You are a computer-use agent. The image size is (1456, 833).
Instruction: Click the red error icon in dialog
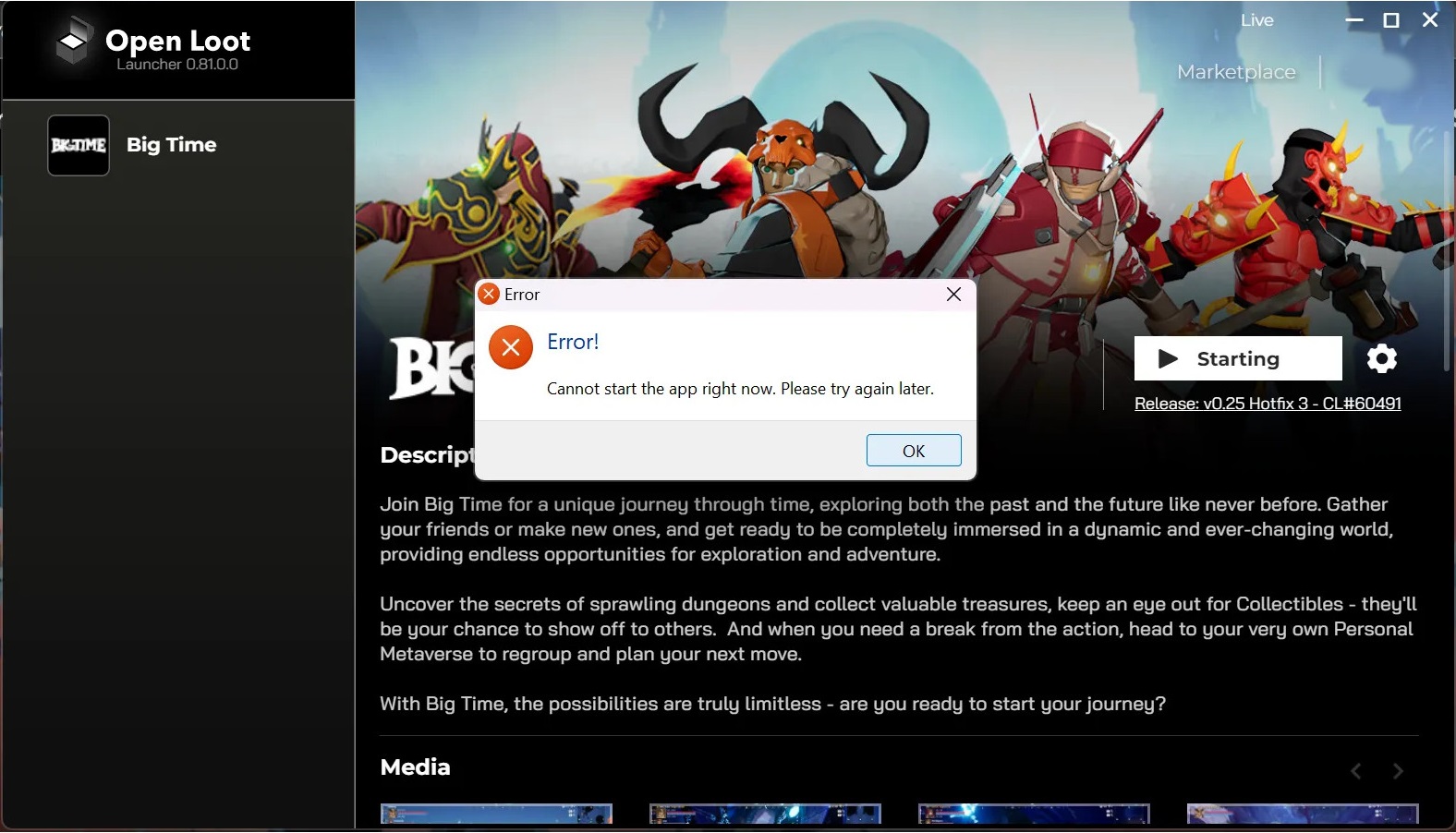point(511,347)
